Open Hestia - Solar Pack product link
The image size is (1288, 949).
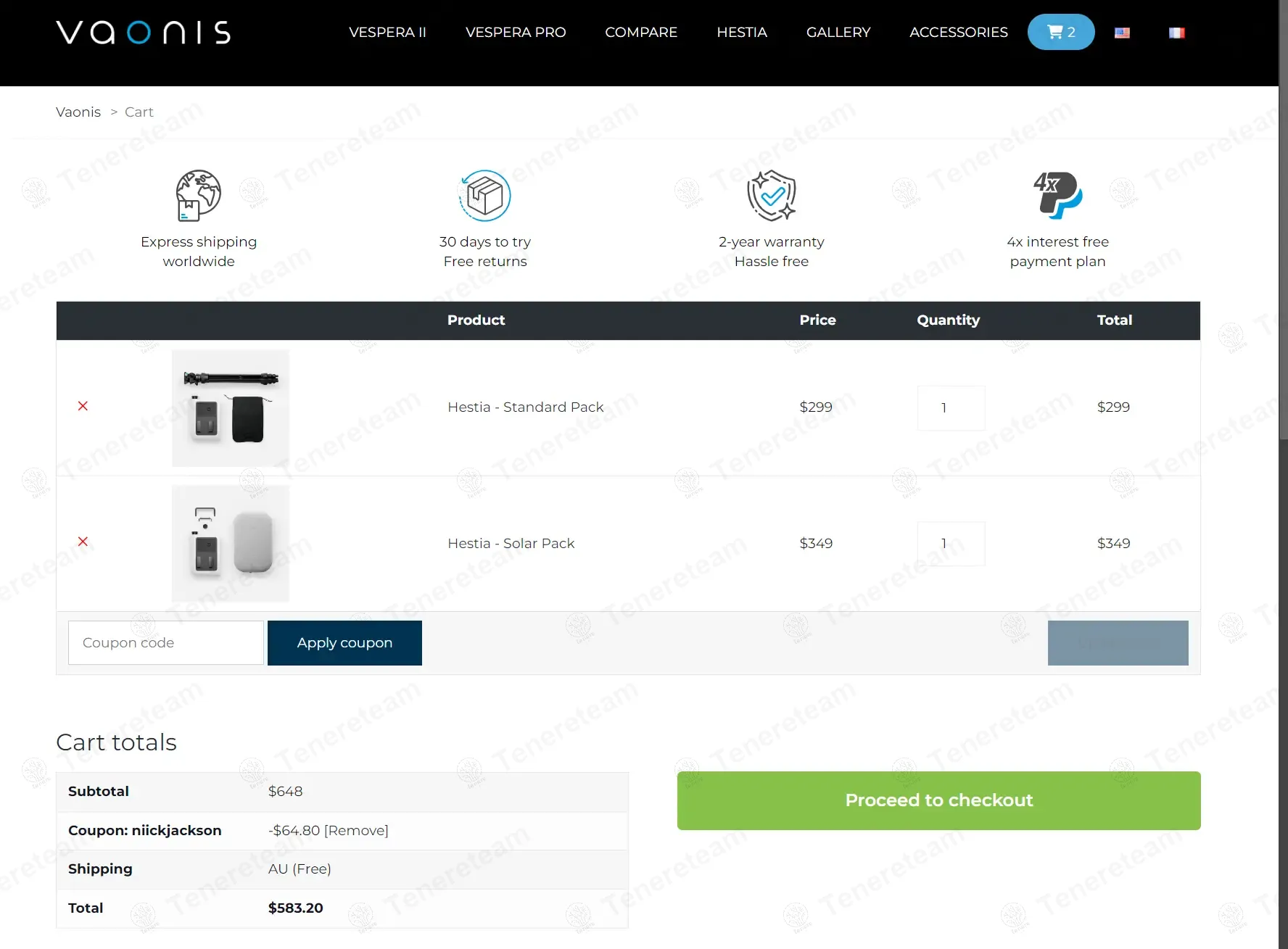pos(511,543)
